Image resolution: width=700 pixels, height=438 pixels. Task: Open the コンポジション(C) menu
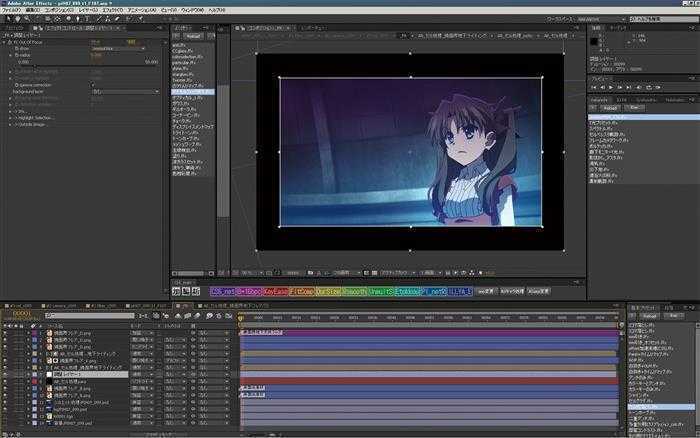pyautogui.click(x=59, y=9)
